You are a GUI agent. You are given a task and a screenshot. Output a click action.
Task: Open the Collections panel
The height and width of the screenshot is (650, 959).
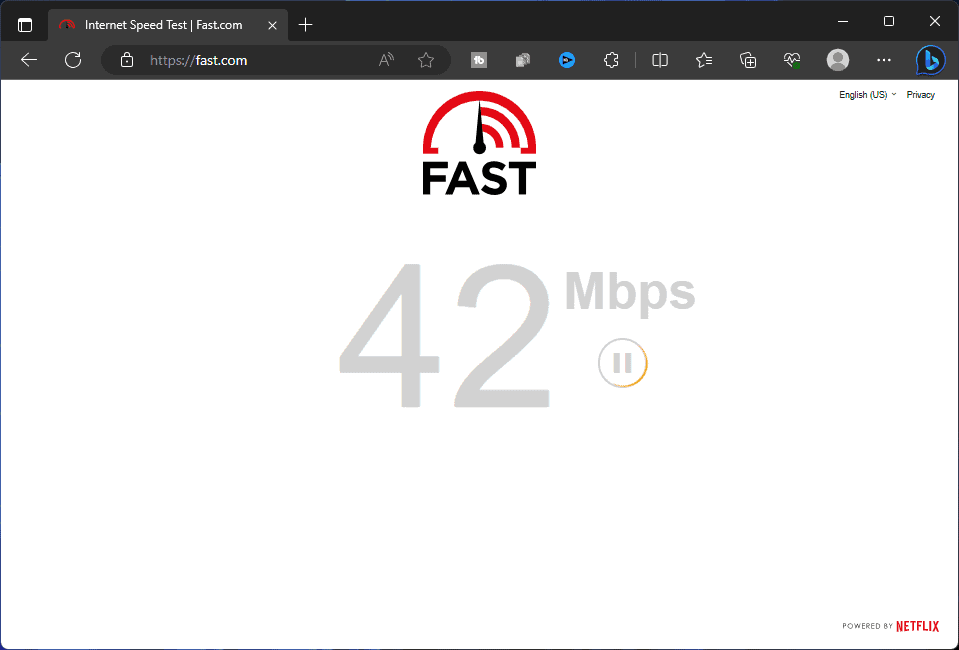(748, 60)
